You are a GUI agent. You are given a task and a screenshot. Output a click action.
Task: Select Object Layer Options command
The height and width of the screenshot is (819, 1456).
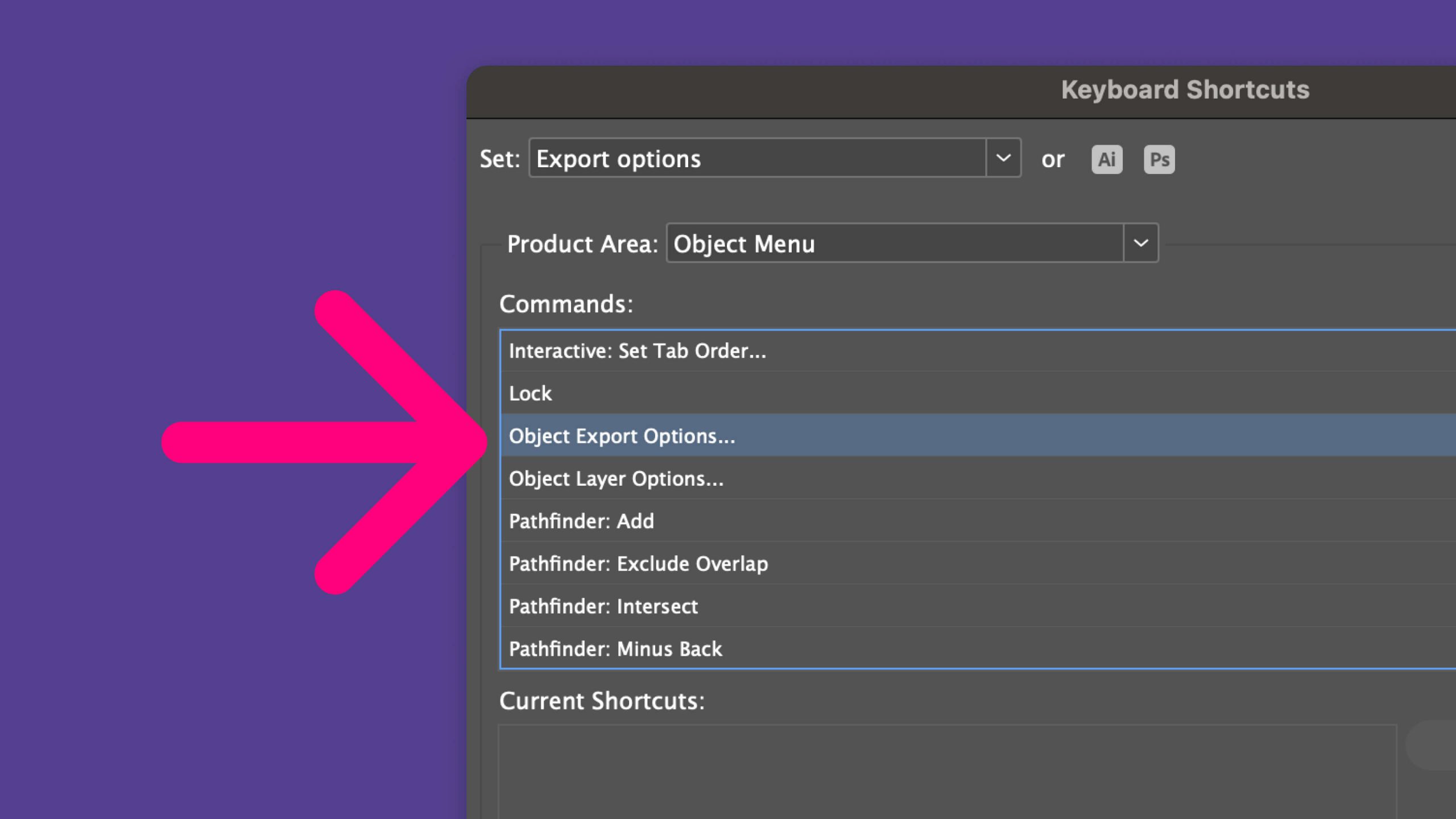pyautogui.click(x=616, y=479)
